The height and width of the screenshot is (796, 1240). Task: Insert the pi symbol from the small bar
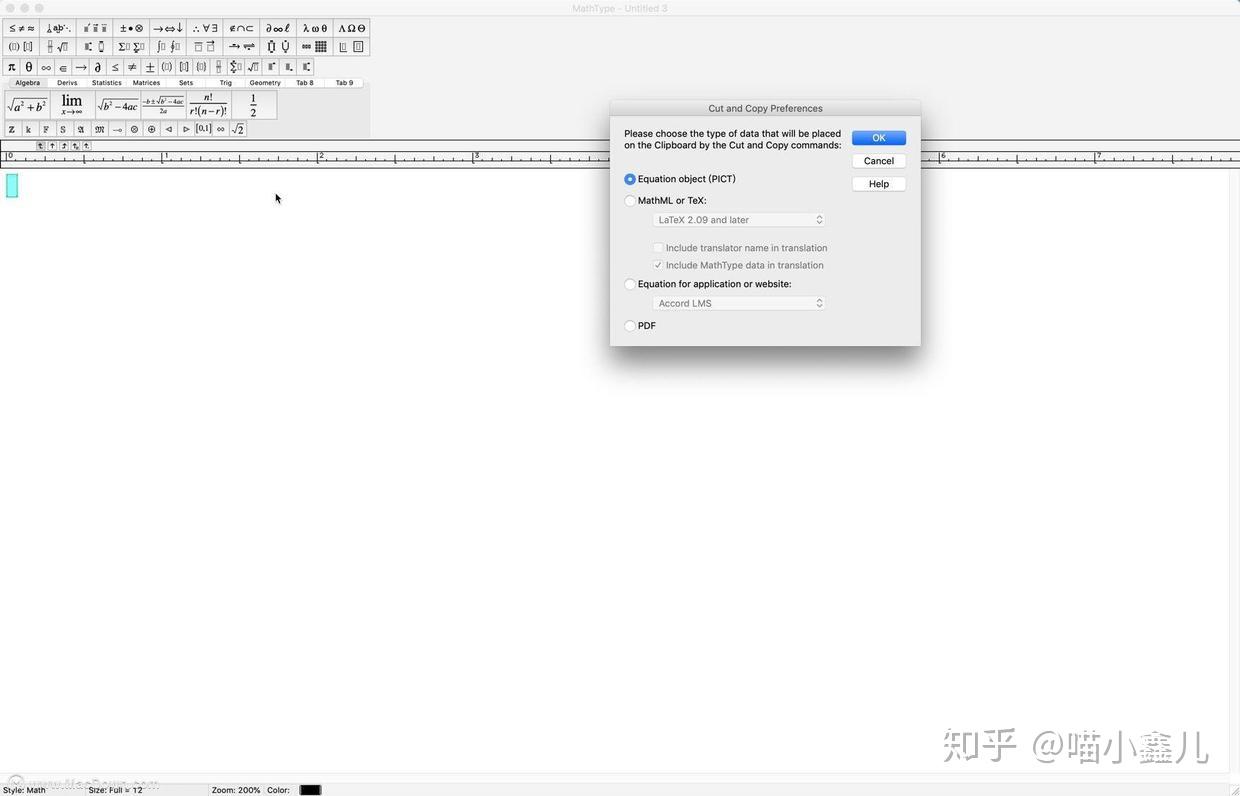tap(11, 67)
